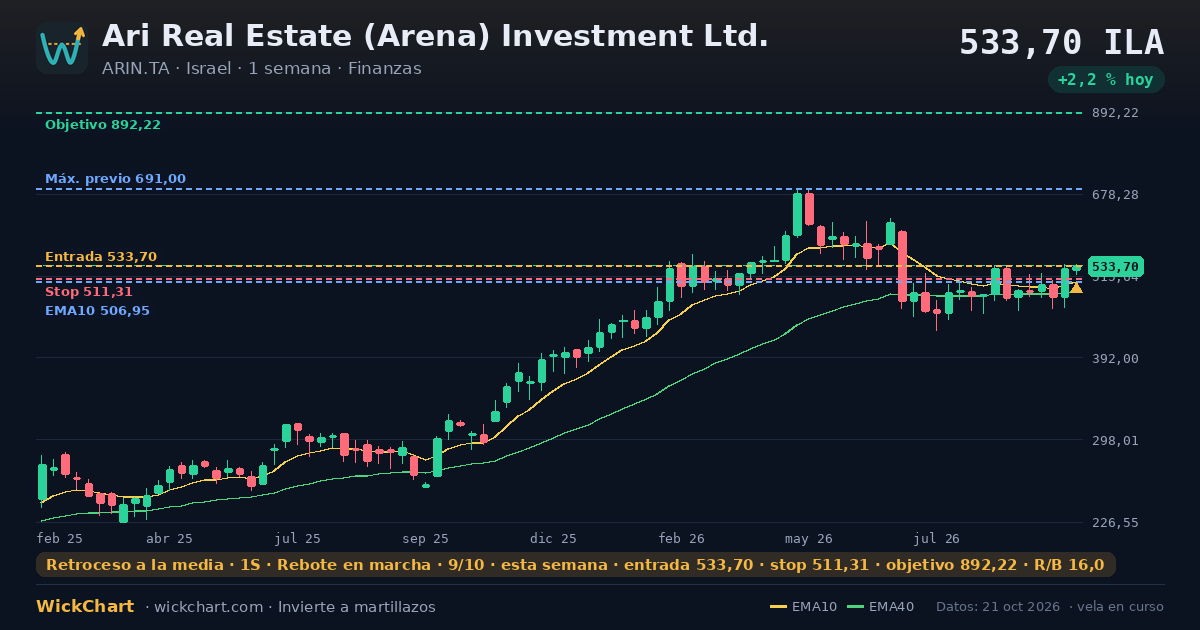Click the Máx. previo 691,00 label
Viewport: 1200px width, 630px height.
point(115,179)
